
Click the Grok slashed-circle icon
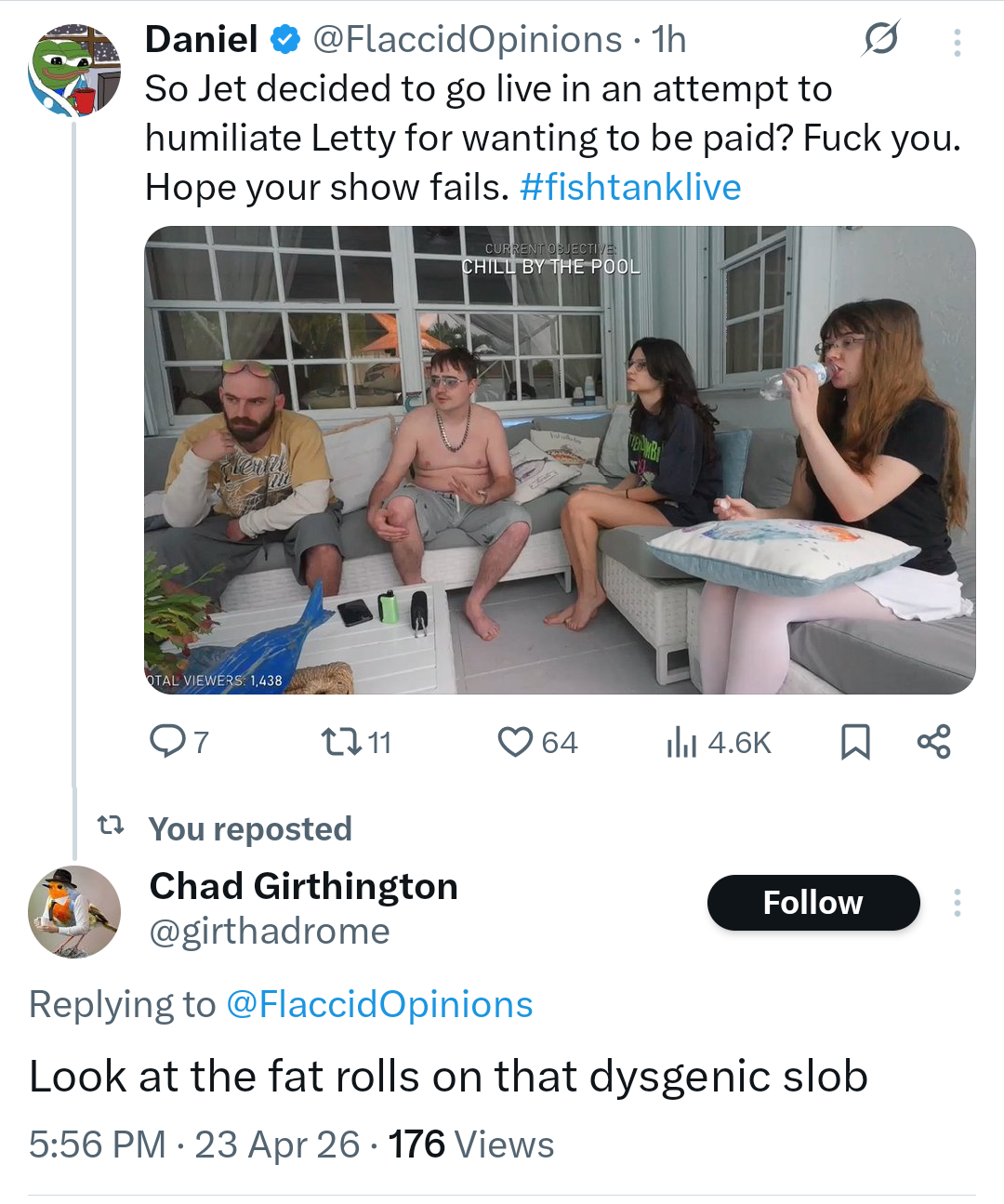[880, 39]
